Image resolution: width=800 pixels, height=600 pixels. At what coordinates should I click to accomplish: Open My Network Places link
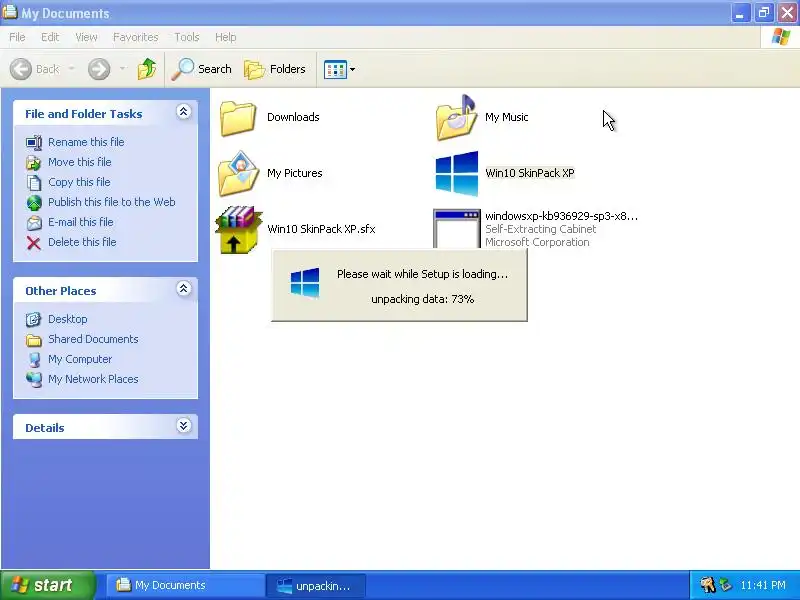coord(93,379)
